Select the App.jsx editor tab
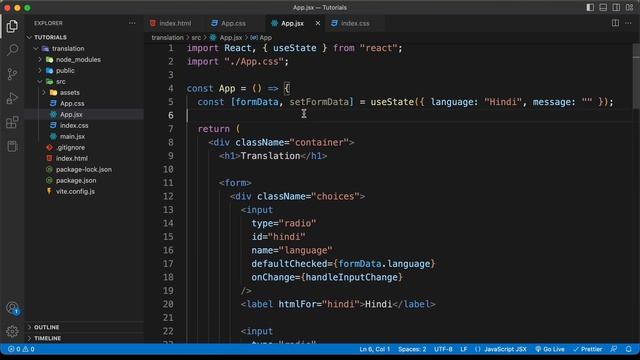Screen dimensions: 640x360 (x=292, y=23)
